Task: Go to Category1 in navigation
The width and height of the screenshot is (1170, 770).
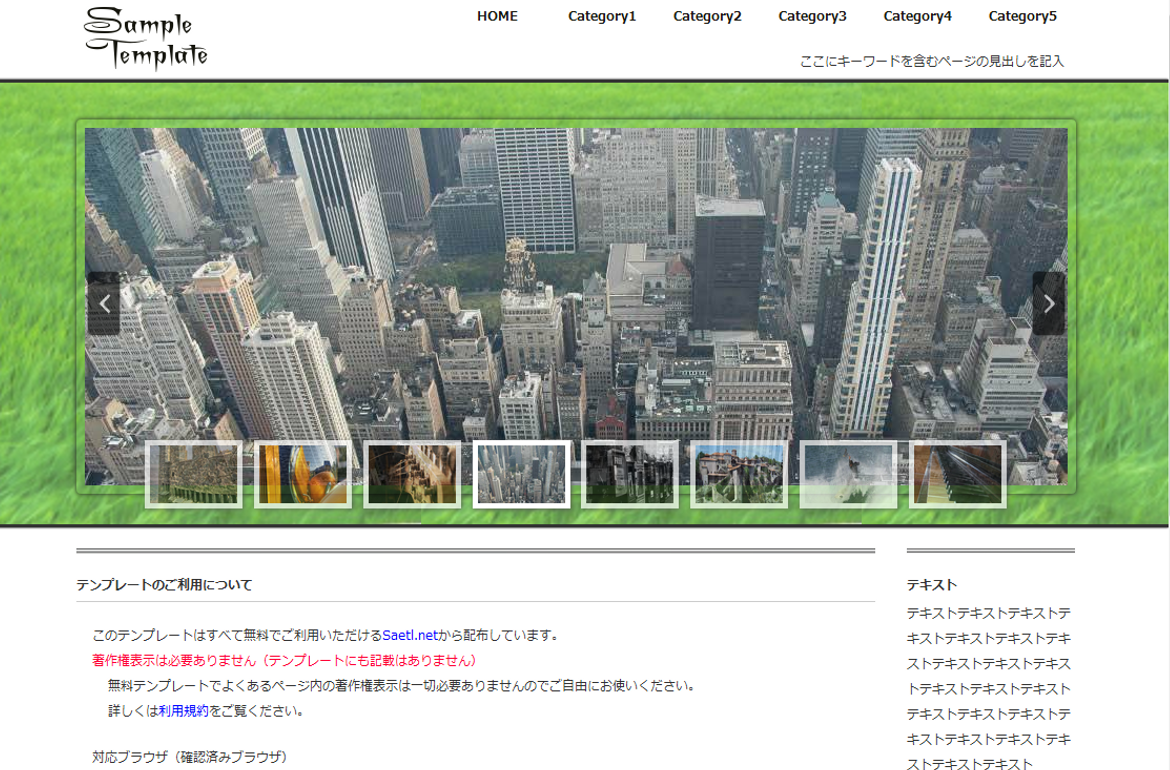Action: (602, 16)
